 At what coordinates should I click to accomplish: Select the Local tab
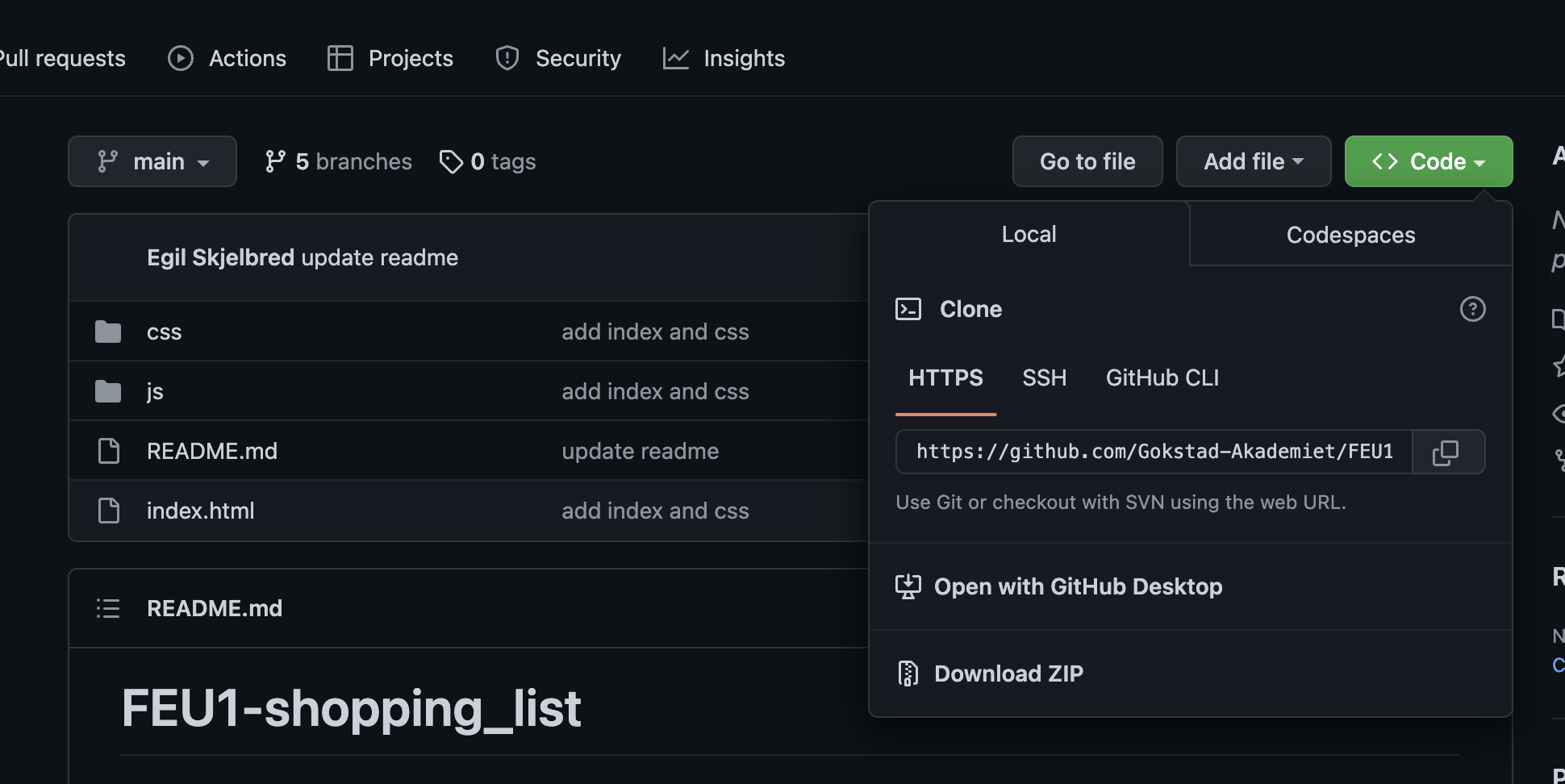1029,234
